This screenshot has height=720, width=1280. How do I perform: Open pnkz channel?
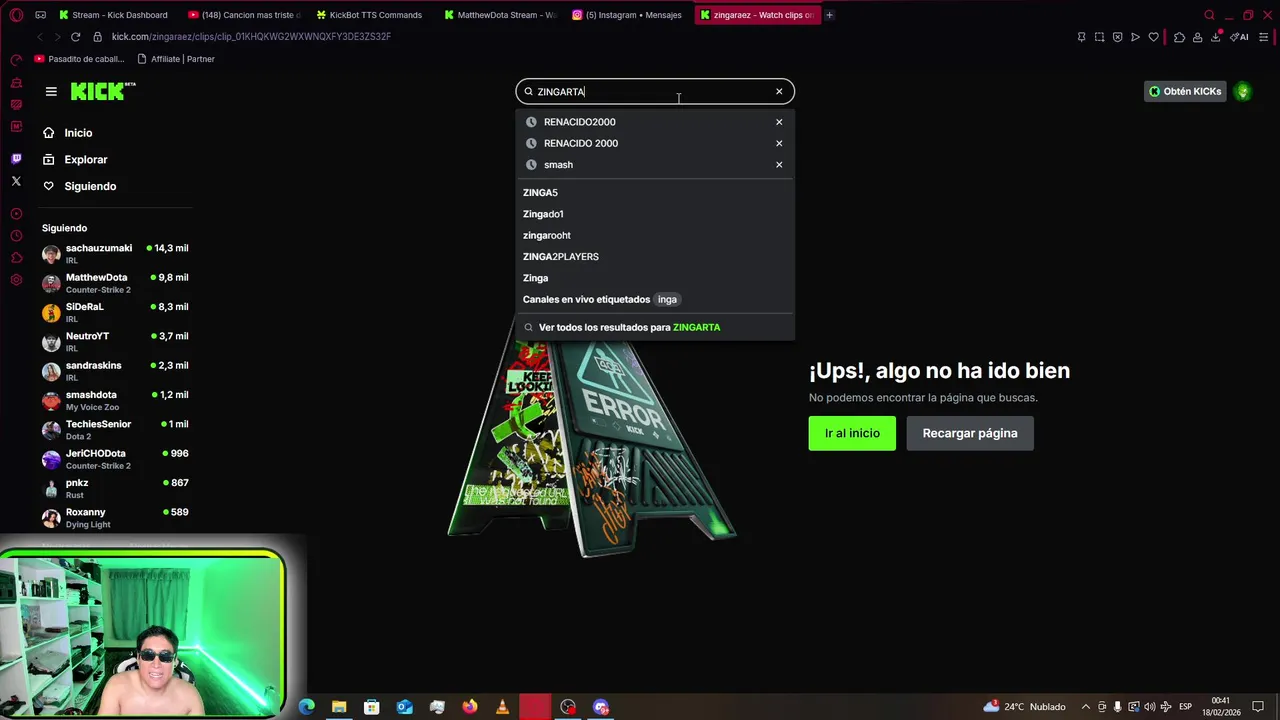pos(115,488)
